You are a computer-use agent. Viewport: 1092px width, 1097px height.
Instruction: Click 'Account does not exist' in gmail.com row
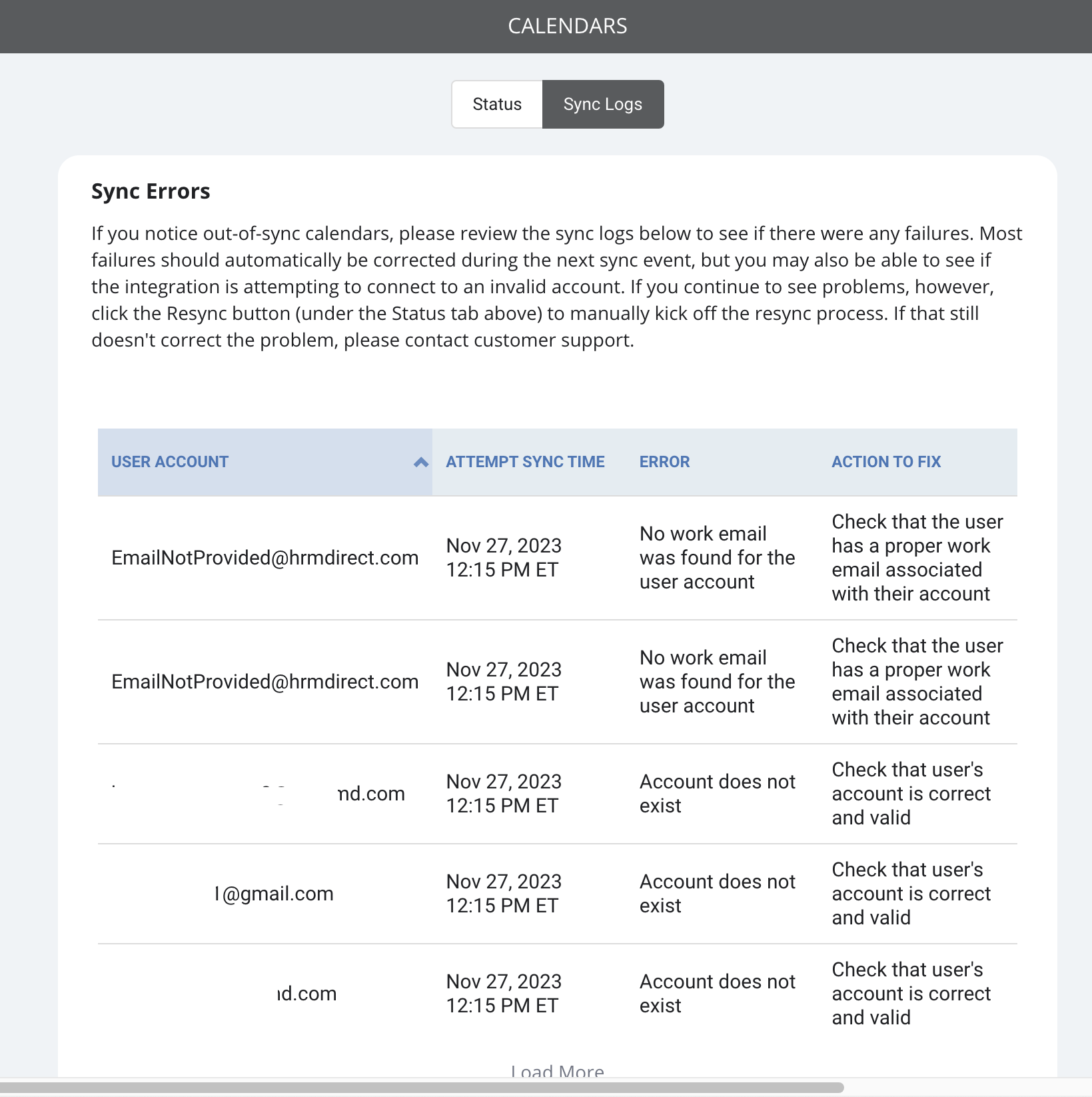(x=718, y=894)
